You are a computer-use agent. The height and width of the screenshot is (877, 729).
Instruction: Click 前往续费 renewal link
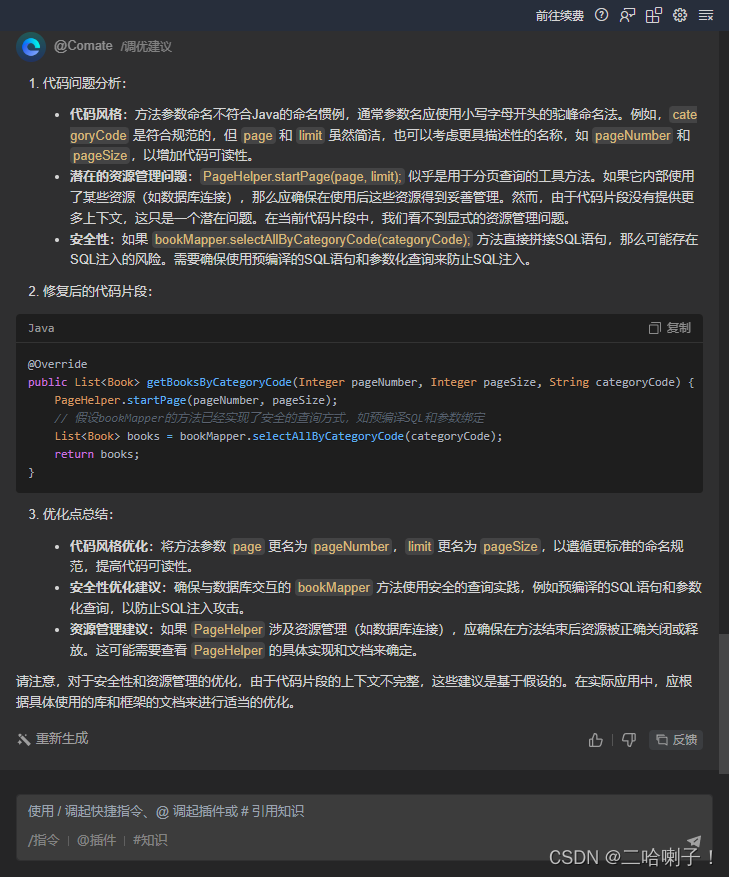pos(559,16)
